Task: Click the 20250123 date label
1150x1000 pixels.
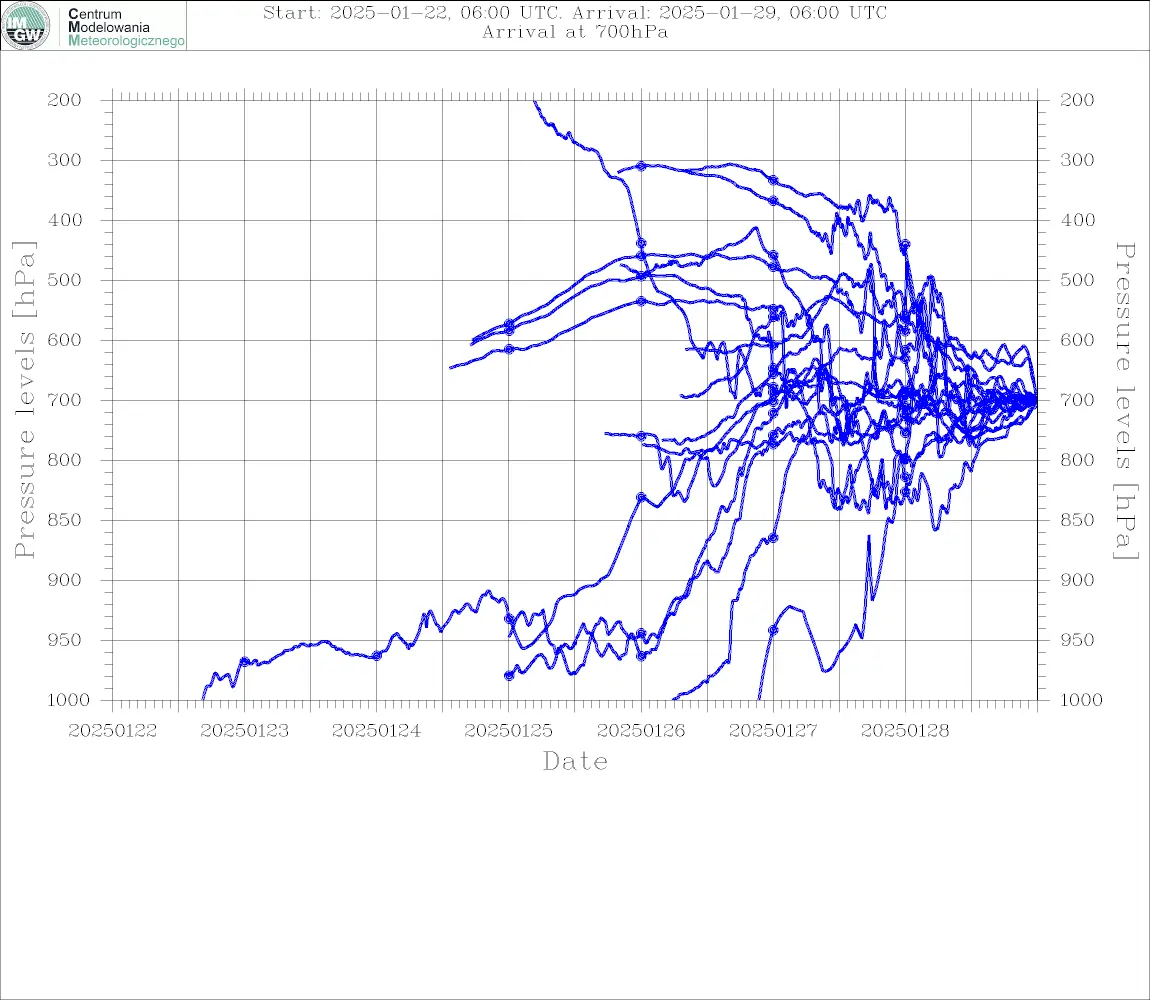Action: (x=244, y=731)
